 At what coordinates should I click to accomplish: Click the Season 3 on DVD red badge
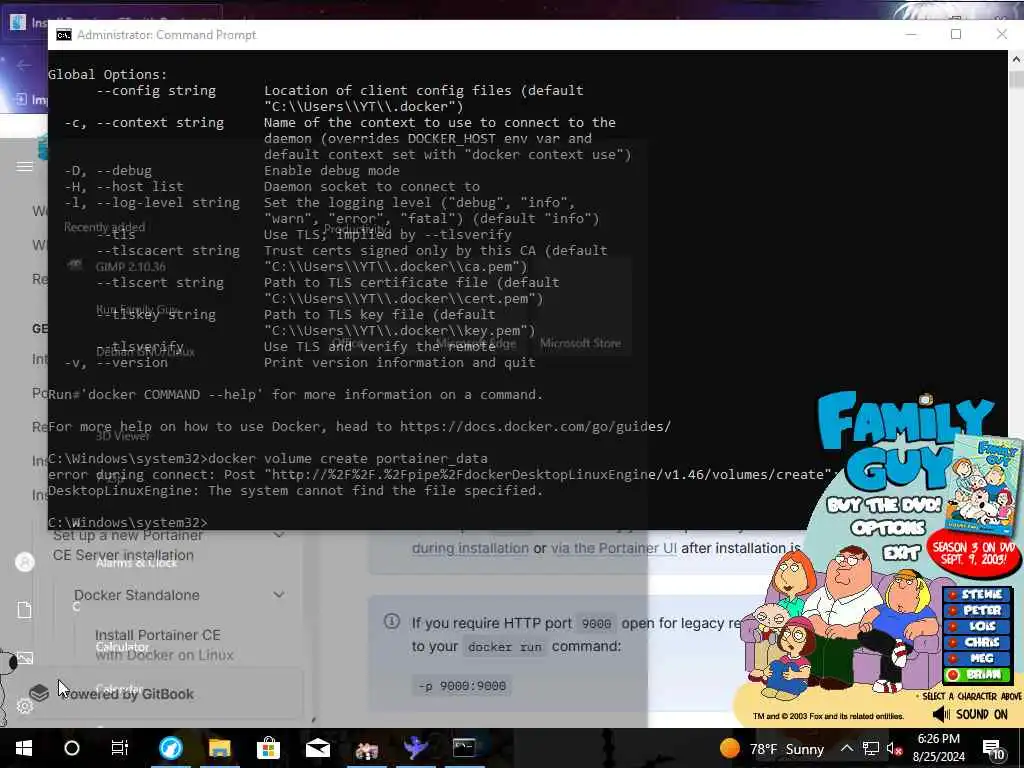pos(973,554)
